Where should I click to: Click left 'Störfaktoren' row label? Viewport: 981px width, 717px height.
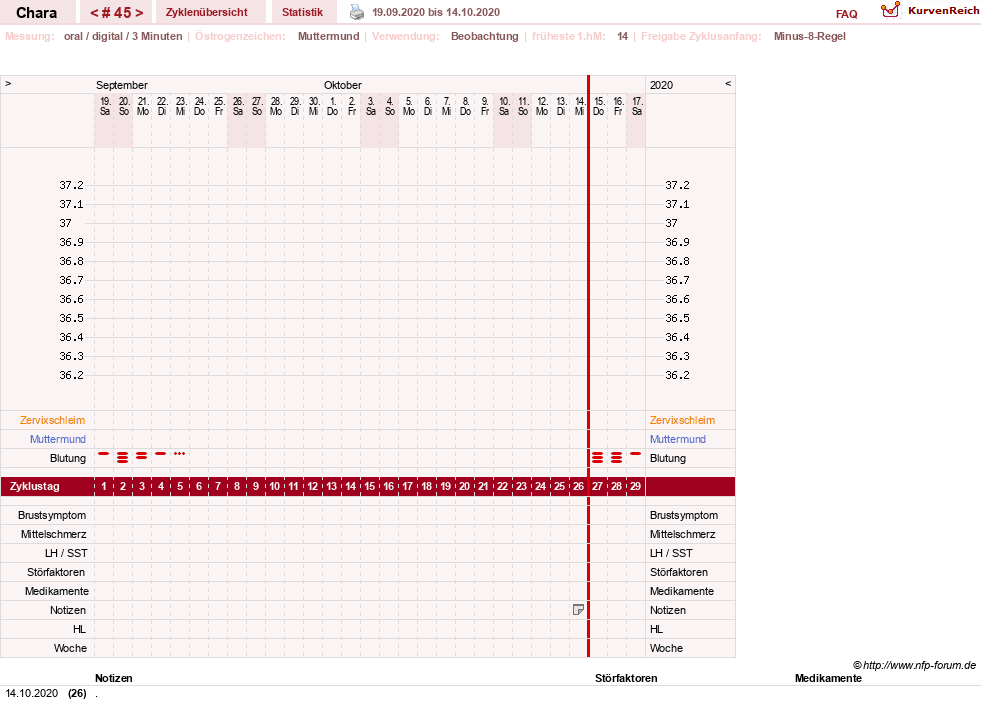pos(56,572)
